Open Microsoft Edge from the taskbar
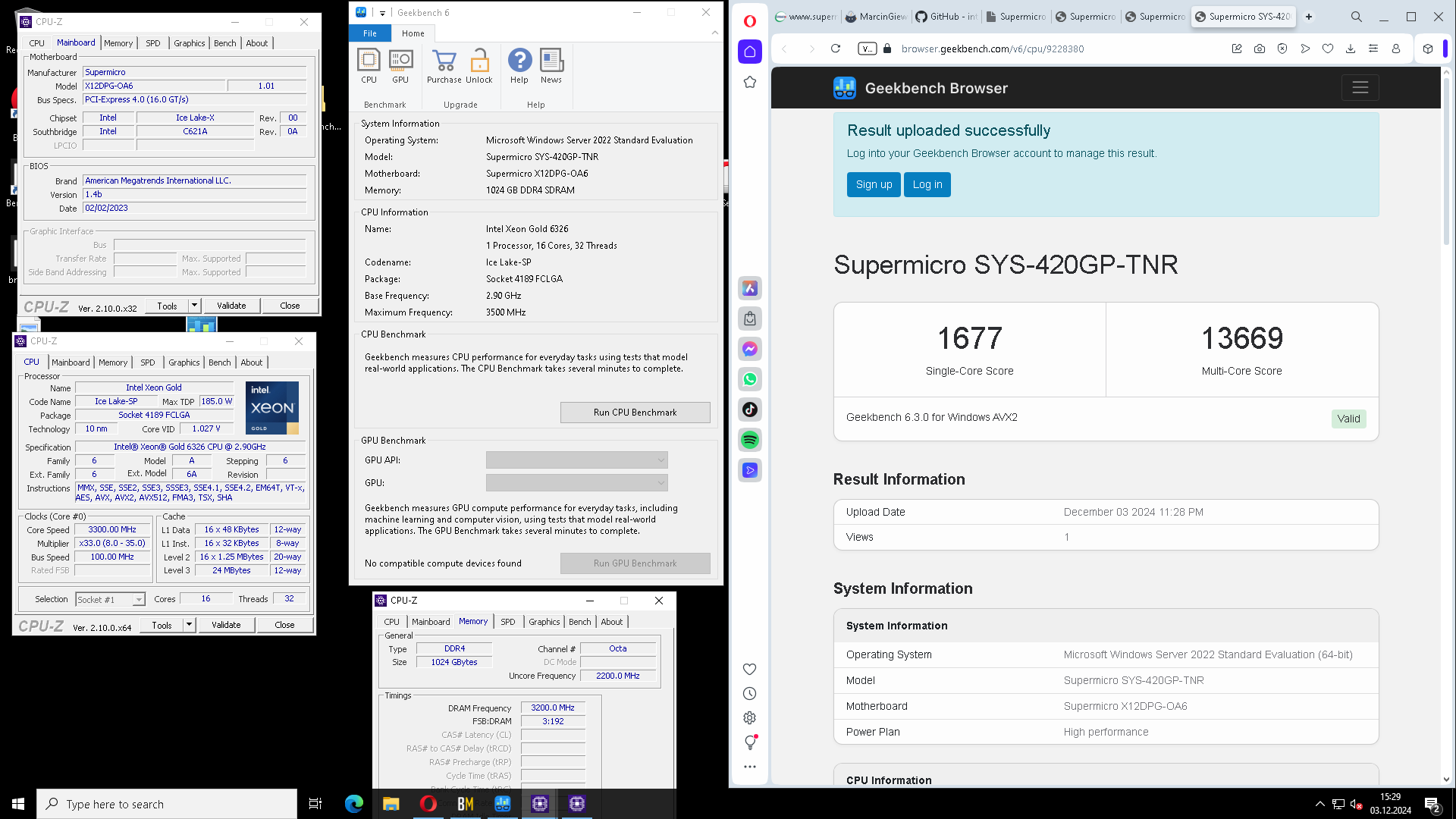 click(x=353, y=804)
